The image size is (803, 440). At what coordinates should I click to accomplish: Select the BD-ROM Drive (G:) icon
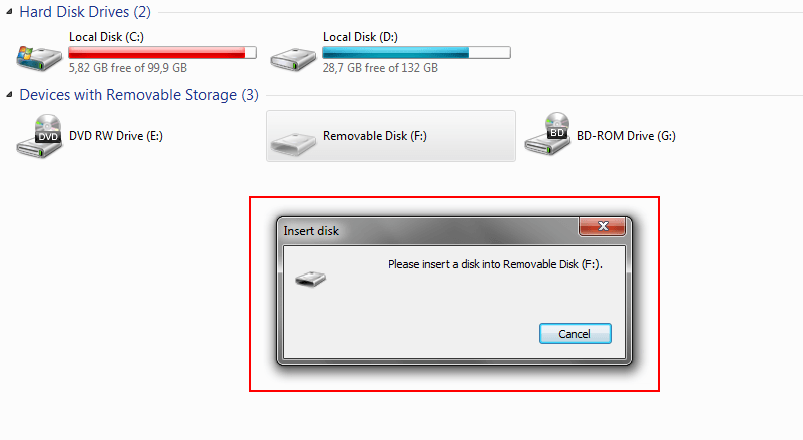pos(548,135)
